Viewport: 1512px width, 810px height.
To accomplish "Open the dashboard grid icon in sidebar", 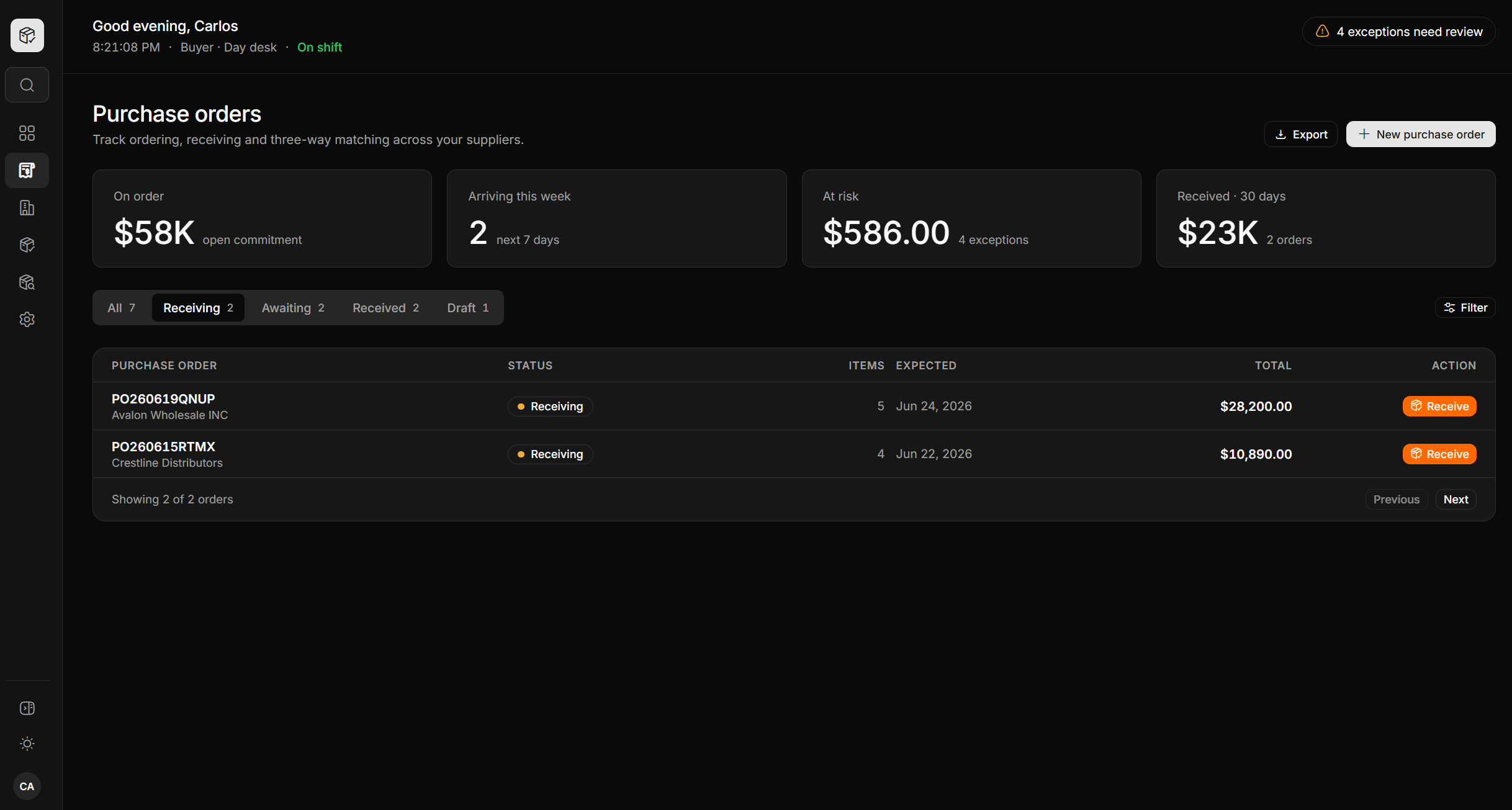I will tap(27, 133).
